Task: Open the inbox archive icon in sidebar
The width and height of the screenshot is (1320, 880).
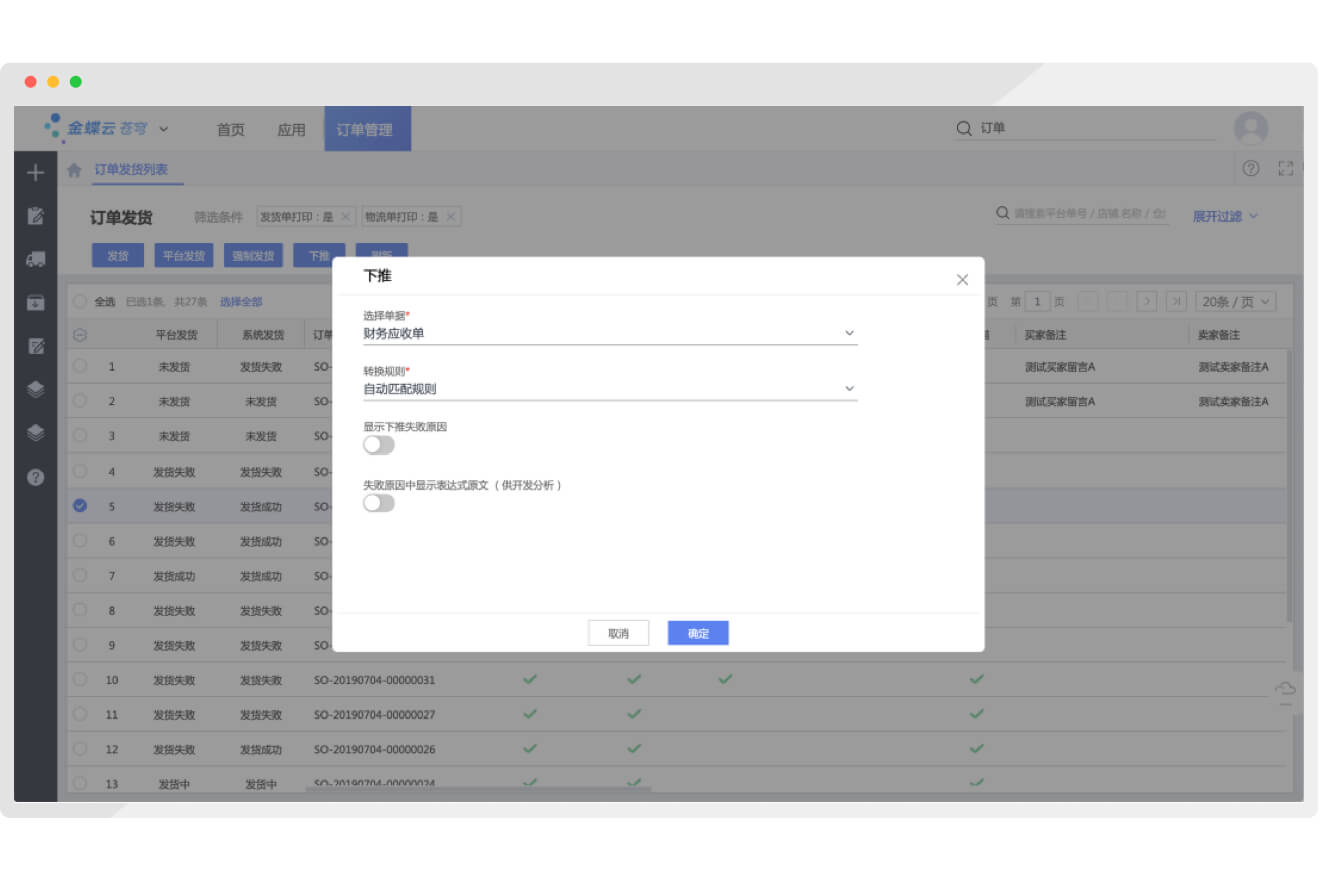Action: [36, 302]
